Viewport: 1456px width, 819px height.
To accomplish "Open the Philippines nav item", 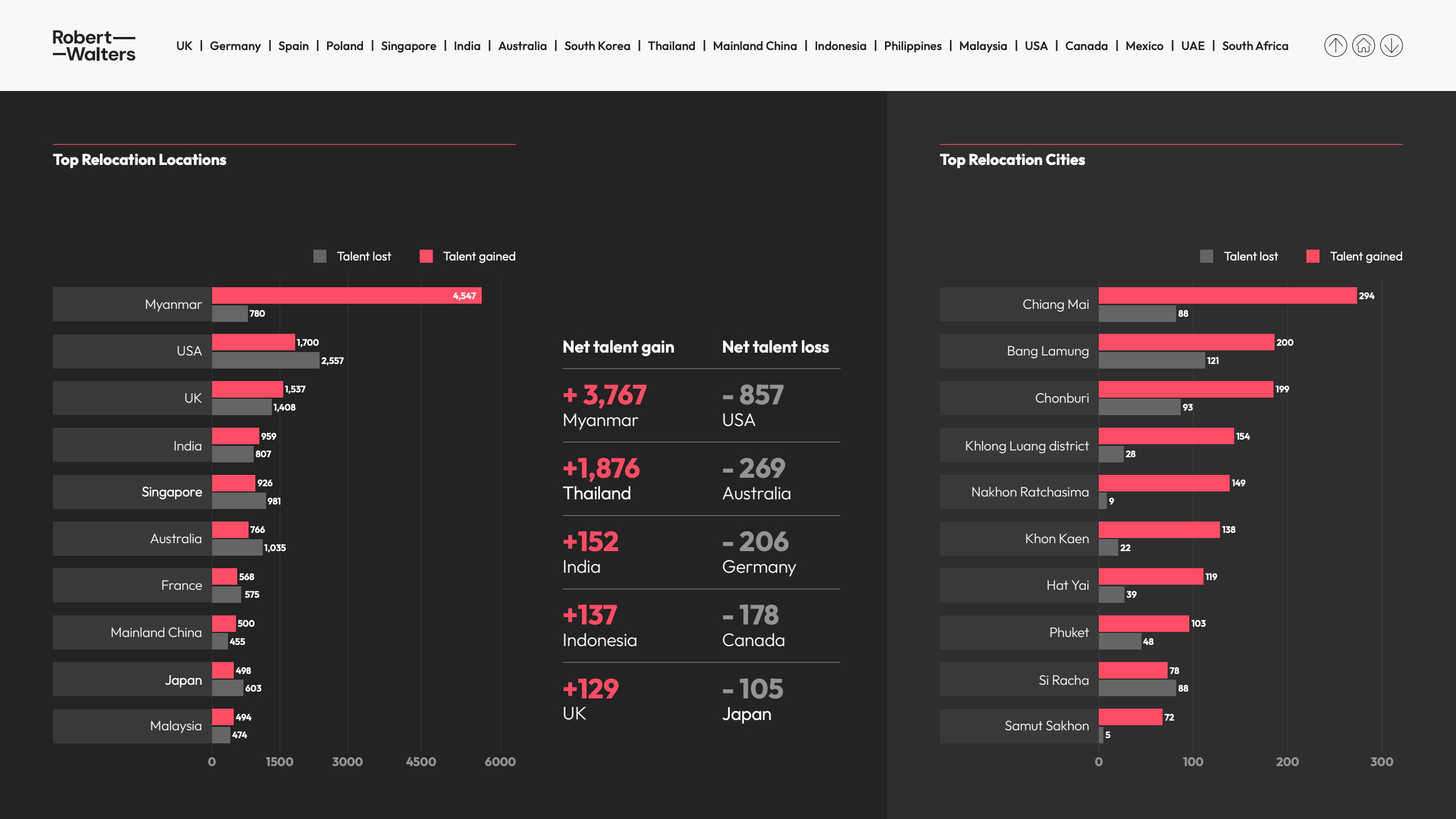I will [x=912, y=46].
